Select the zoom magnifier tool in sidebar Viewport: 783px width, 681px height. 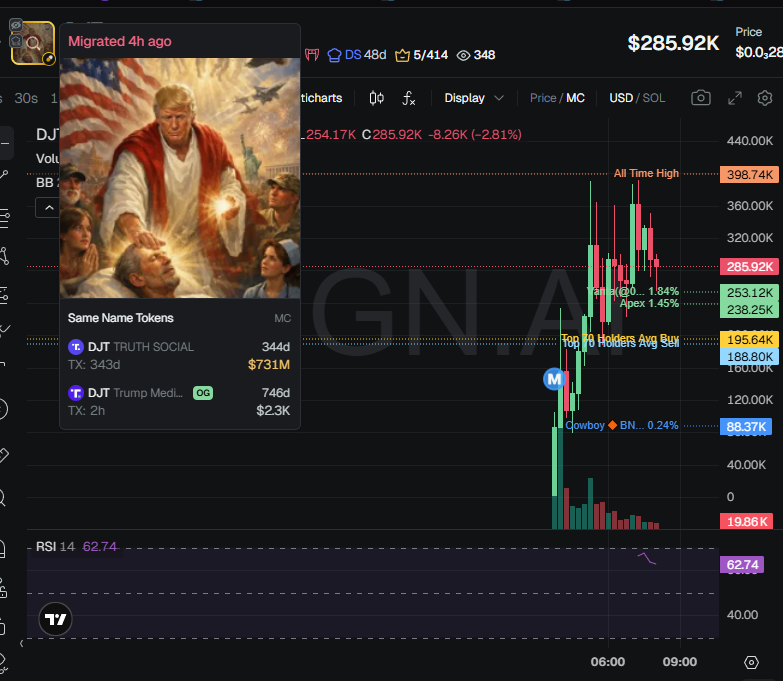pos(2,498)
